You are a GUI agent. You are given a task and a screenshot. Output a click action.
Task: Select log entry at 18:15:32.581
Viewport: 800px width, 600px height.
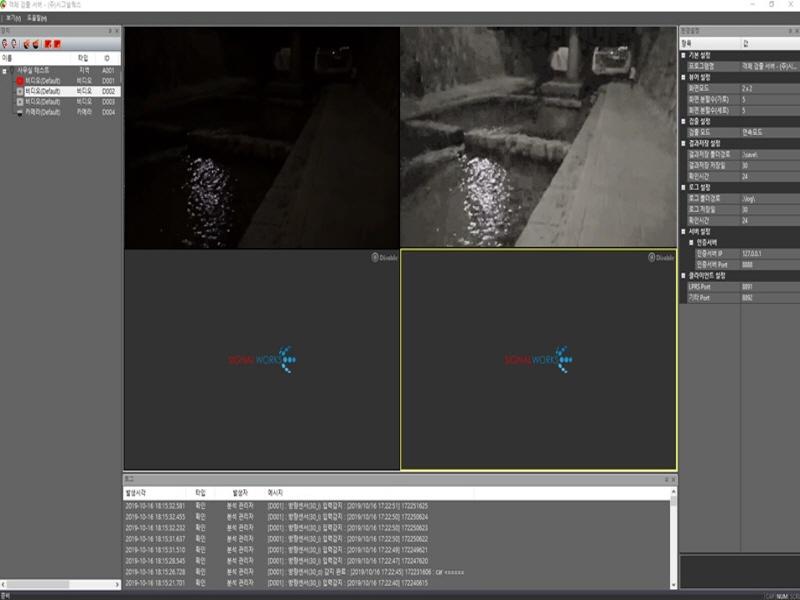[396, 506]
